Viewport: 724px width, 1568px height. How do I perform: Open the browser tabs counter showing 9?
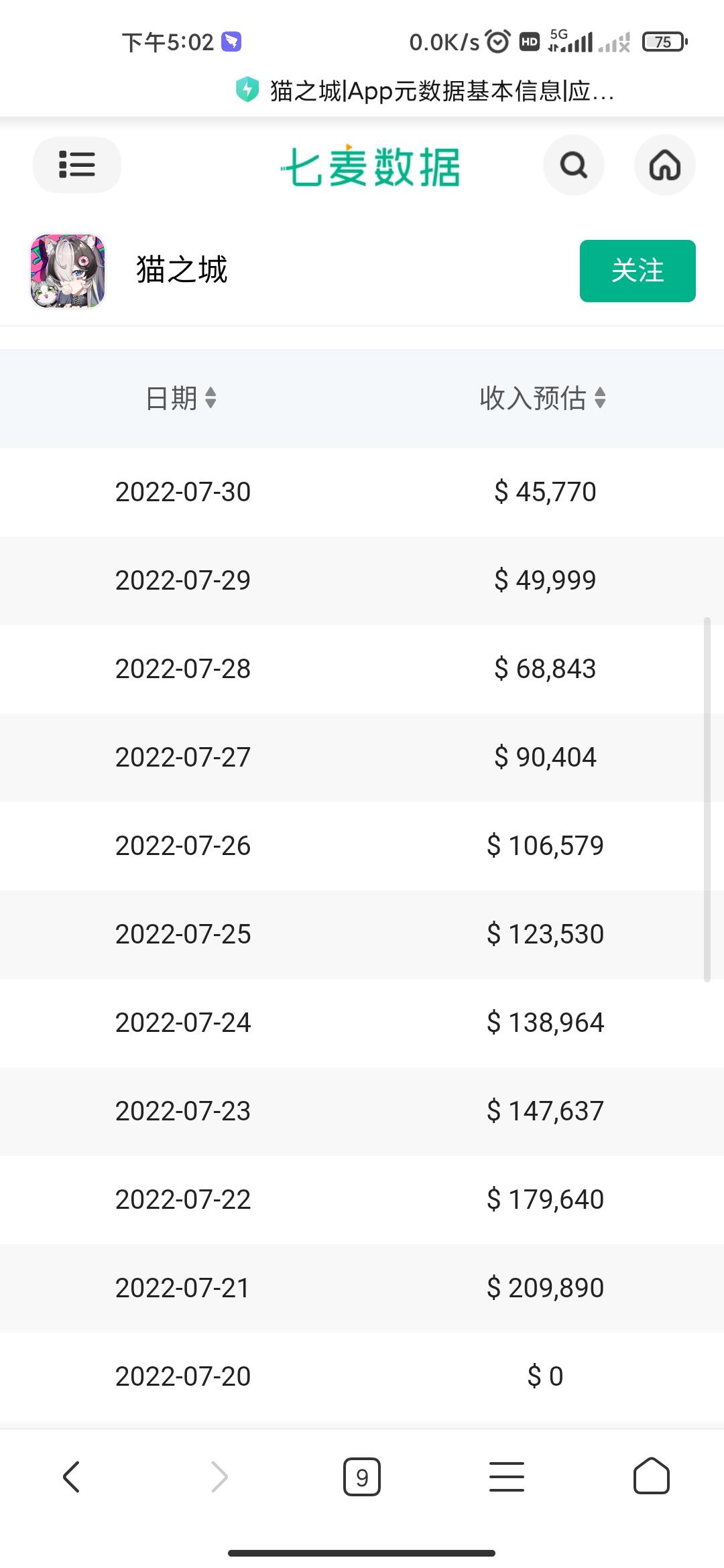(362, 1477)
